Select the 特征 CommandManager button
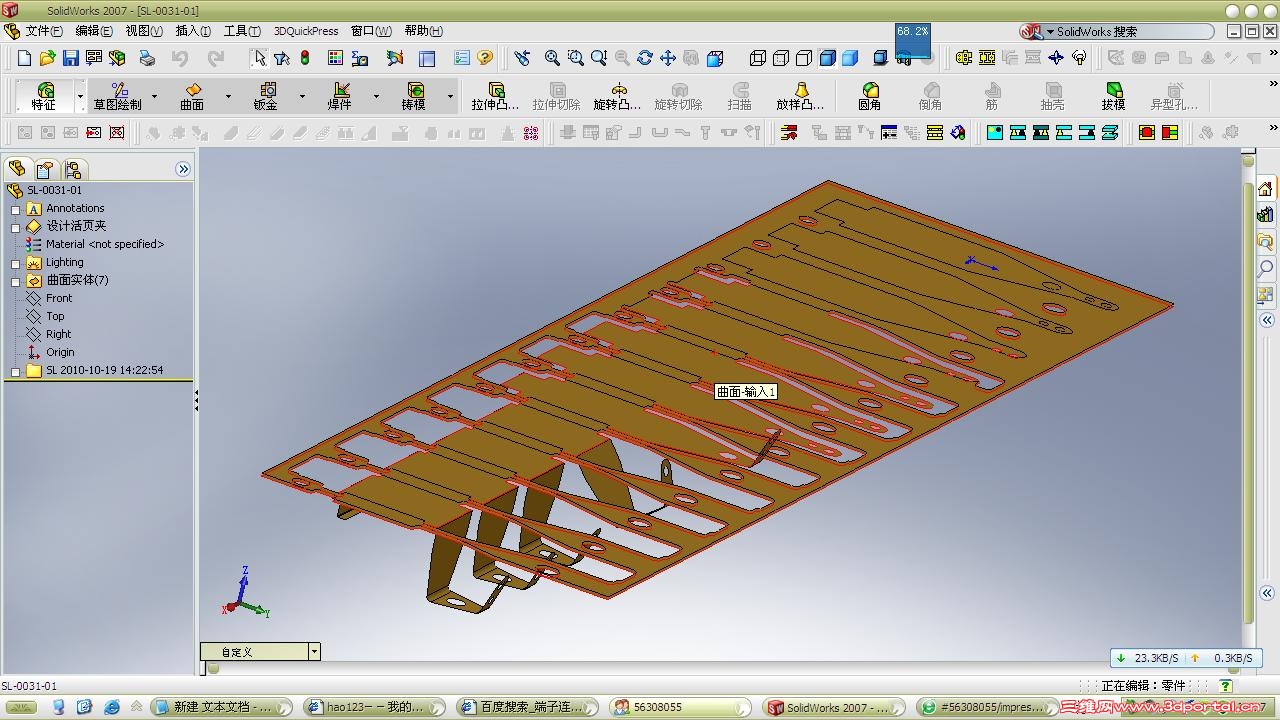 coord(44,96)
